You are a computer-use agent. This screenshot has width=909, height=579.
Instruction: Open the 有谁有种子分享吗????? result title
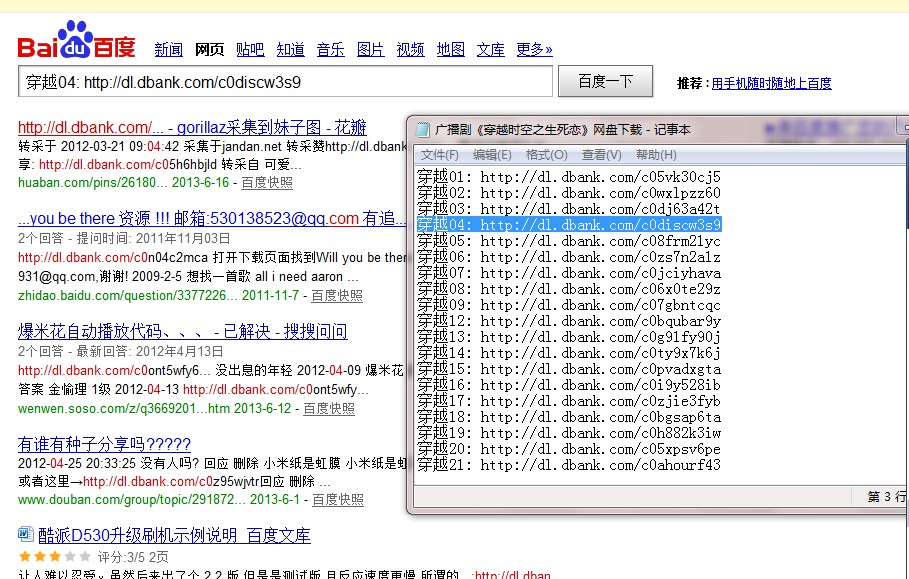click(104, 444)
